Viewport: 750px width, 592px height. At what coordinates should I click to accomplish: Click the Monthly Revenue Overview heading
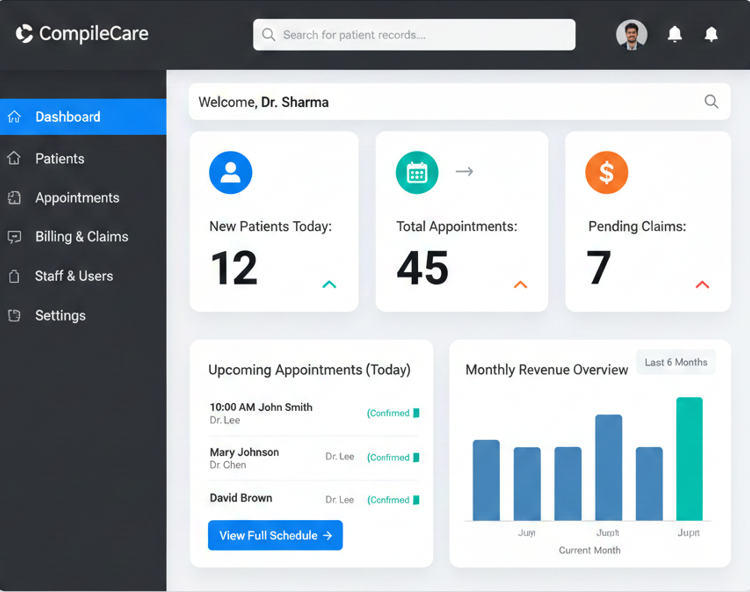click(x=546, y=370)
